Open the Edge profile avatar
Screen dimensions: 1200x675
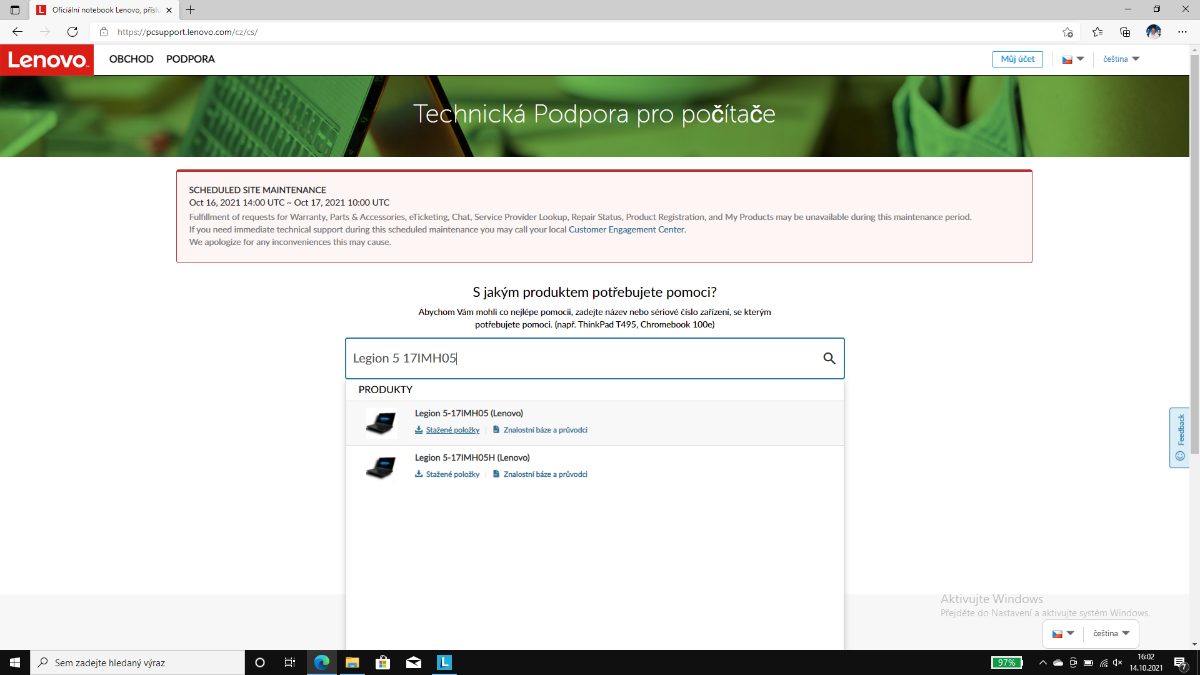(1153, 32)
